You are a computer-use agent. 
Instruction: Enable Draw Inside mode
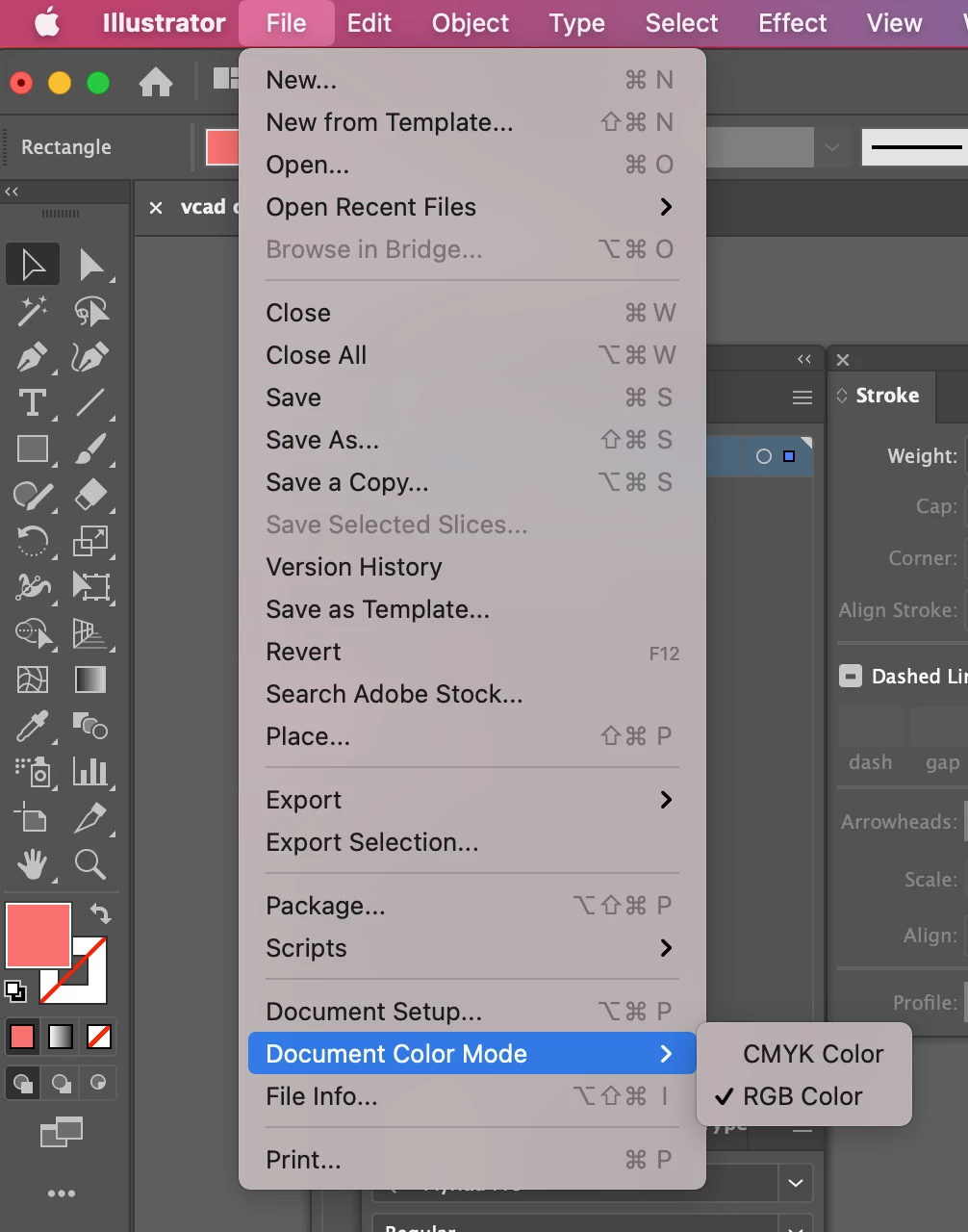coord(97,1083)
